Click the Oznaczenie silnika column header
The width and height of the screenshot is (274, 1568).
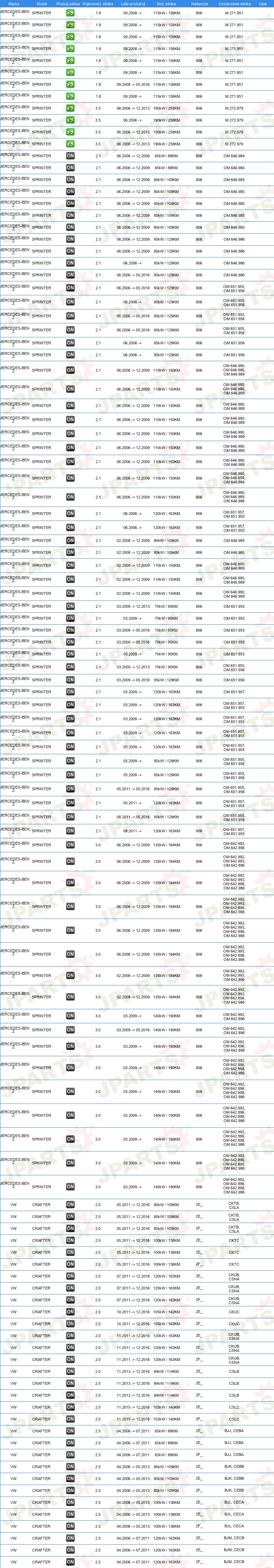point(234,4)
